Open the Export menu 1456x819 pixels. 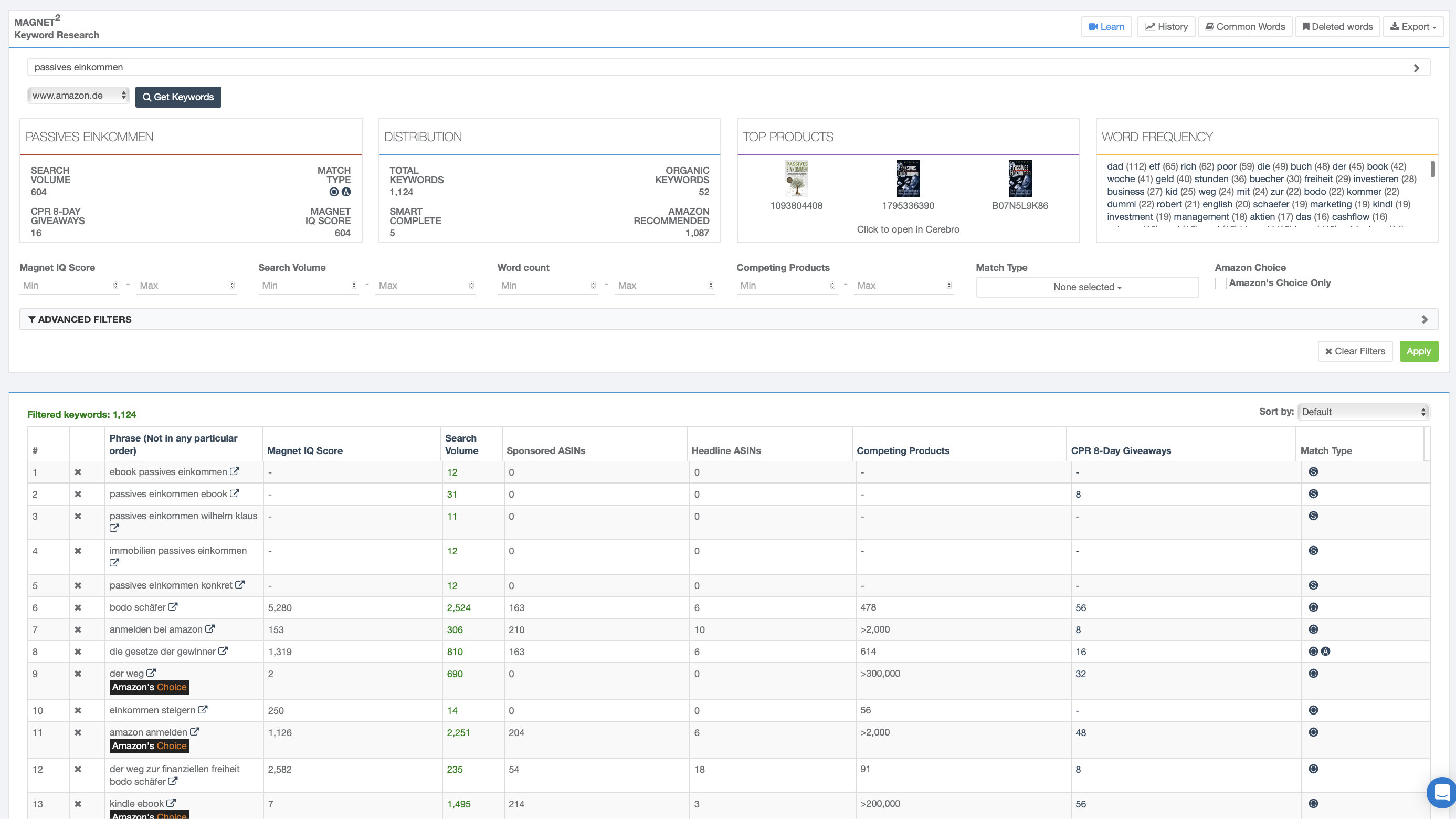pos(1412,27)
